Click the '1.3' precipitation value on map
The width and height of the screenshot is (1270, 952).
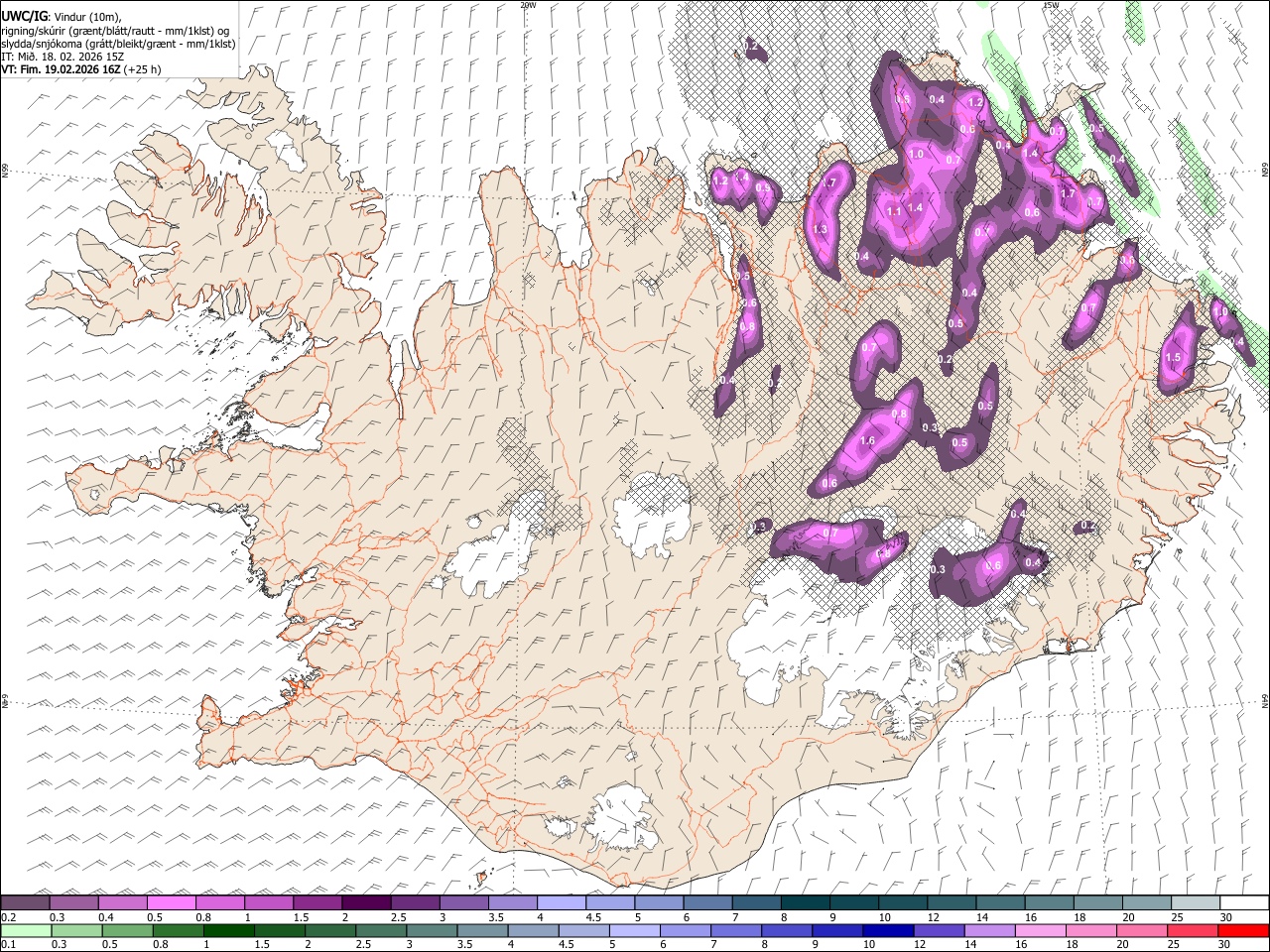tap(820, 229)
